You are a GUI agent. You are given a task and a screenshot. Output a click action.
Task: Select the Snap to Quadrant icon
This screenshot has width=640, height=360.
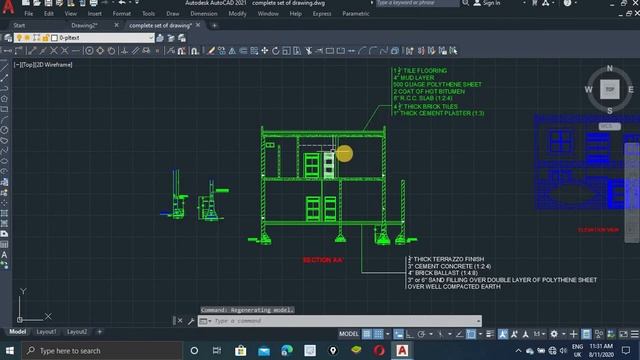click(100, 51)
